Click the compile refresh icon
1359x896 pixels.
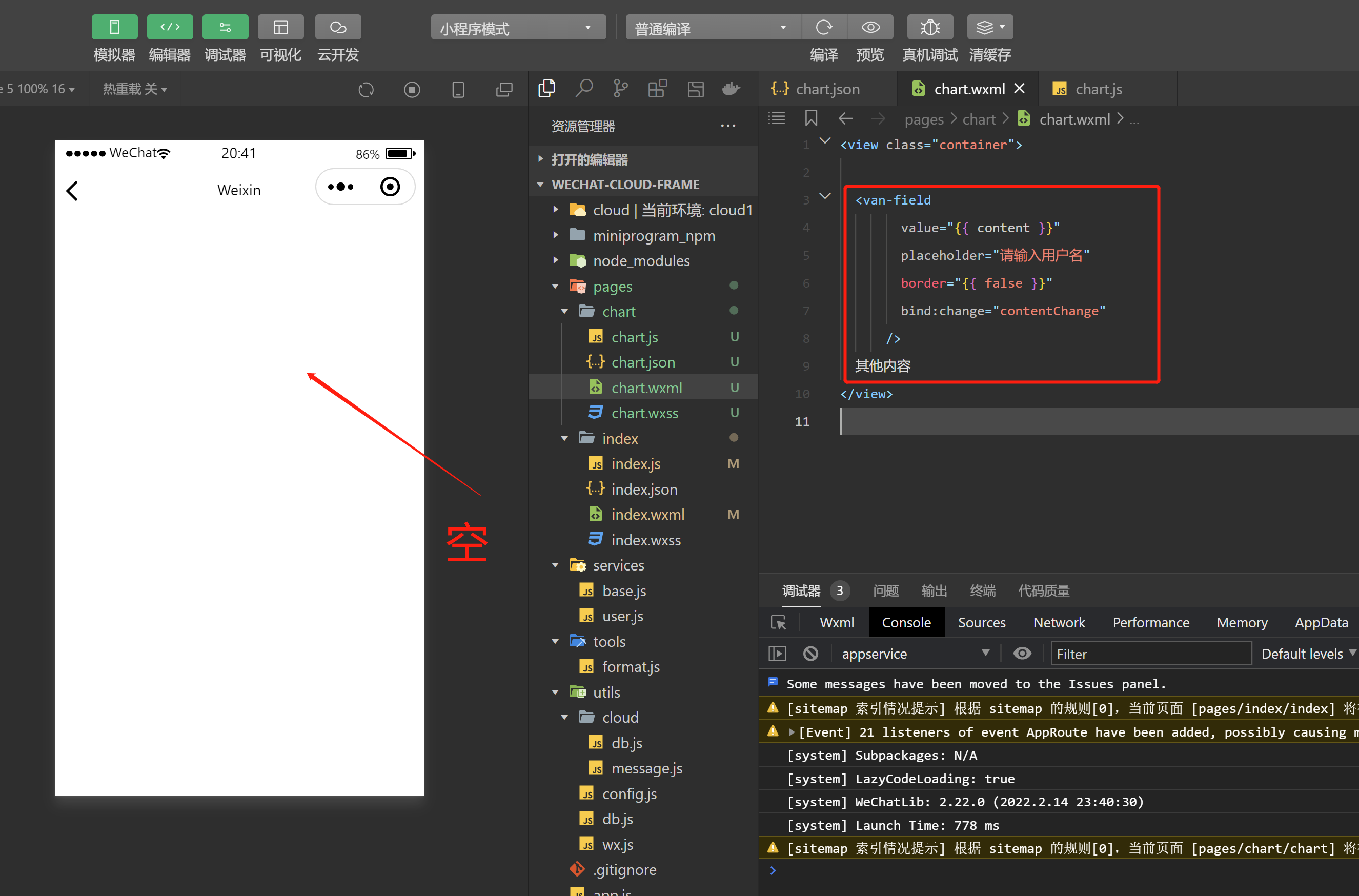[x=823, y=27]
